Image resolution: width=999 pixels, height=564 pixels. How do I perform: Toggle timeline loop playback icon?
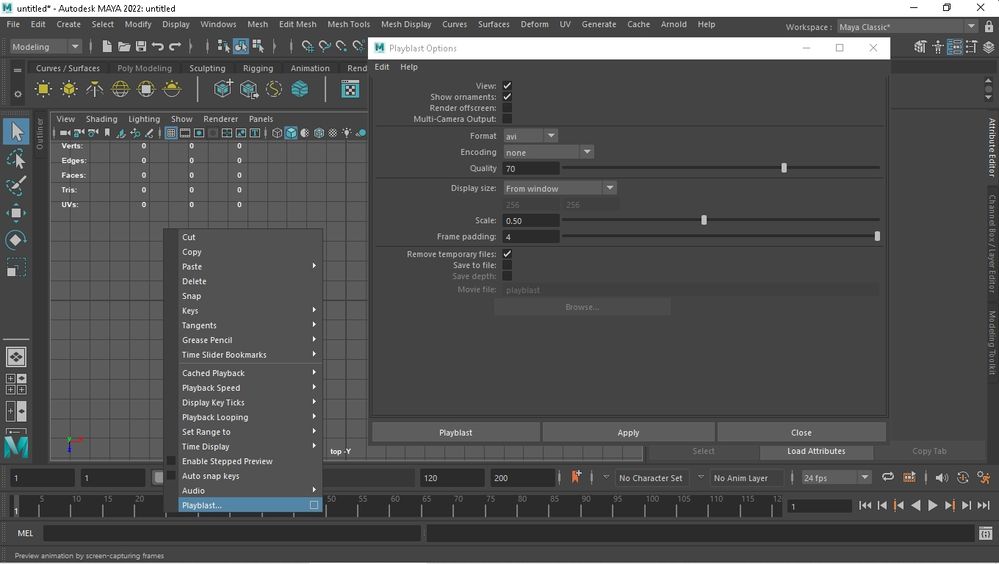point(888,477)
